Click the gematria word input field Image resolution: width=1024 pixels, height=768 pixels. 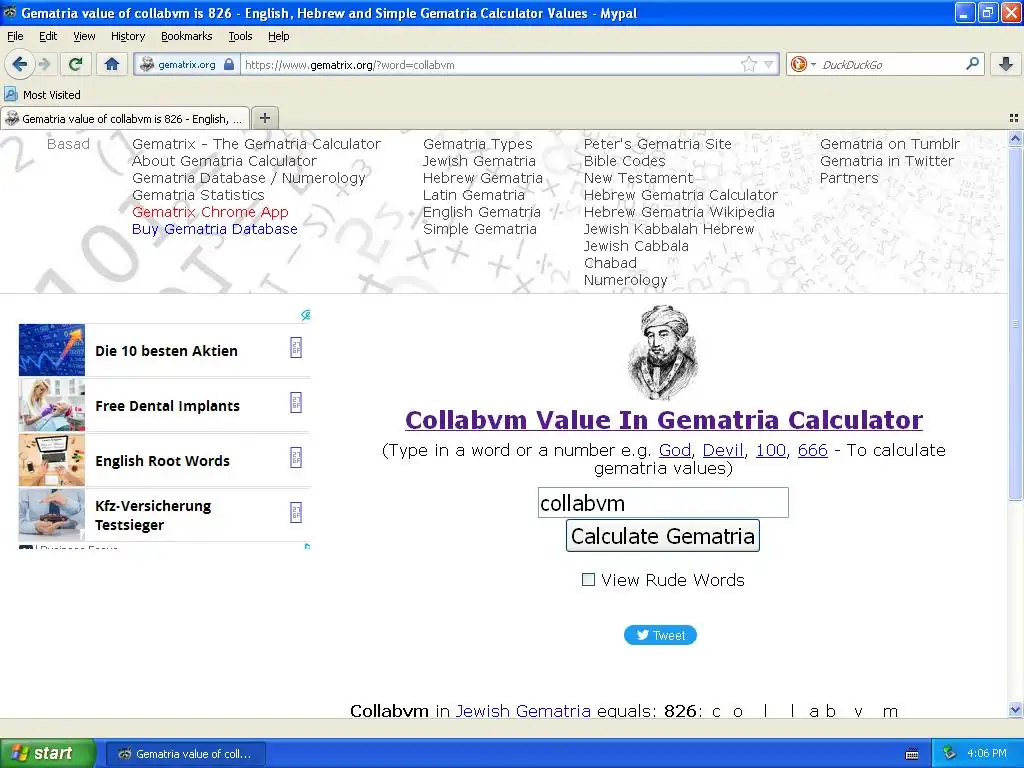coord(663,503)
